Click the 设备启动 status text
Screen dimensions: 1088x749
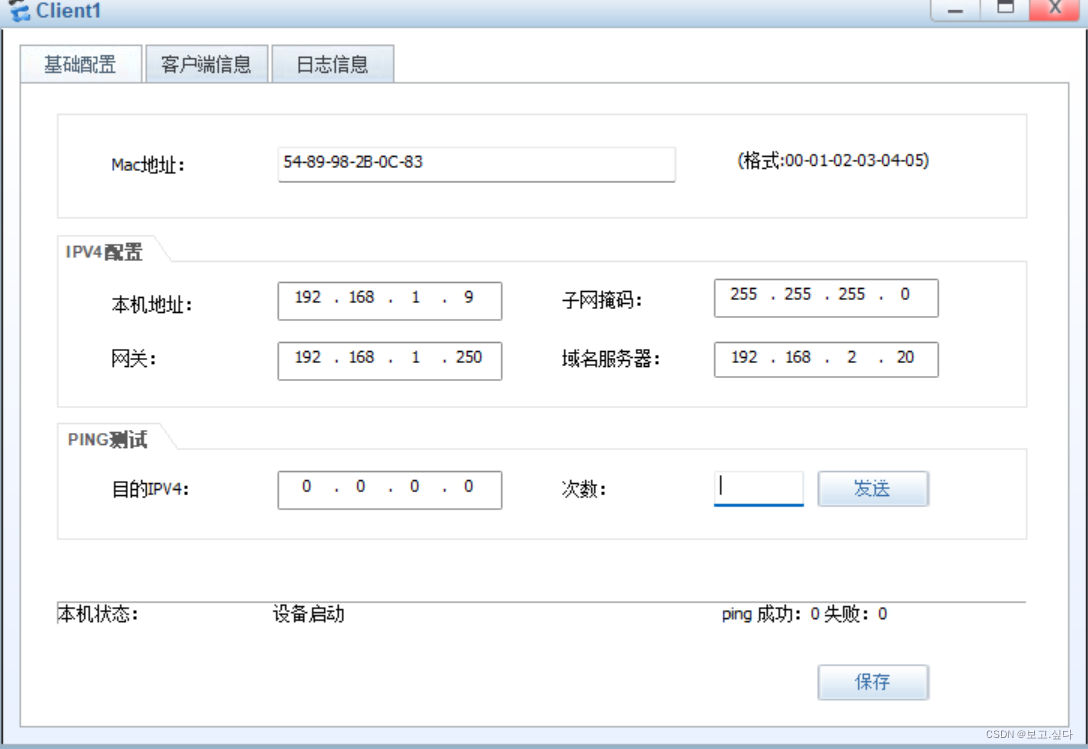click(308, 614)
